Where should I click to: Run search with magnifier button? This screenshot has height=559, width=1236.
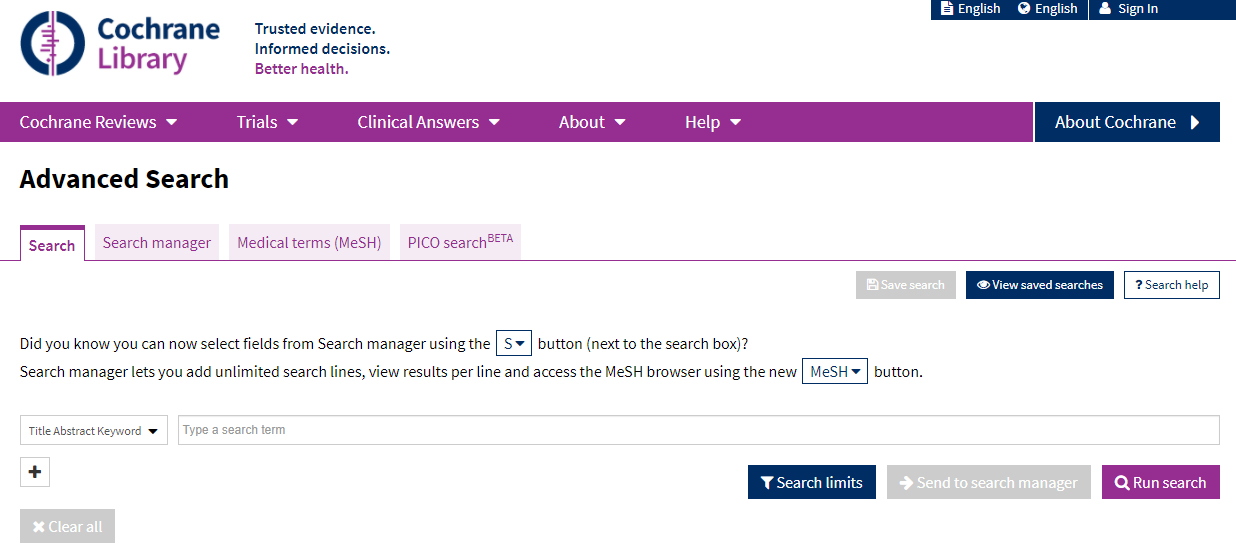1160,482
